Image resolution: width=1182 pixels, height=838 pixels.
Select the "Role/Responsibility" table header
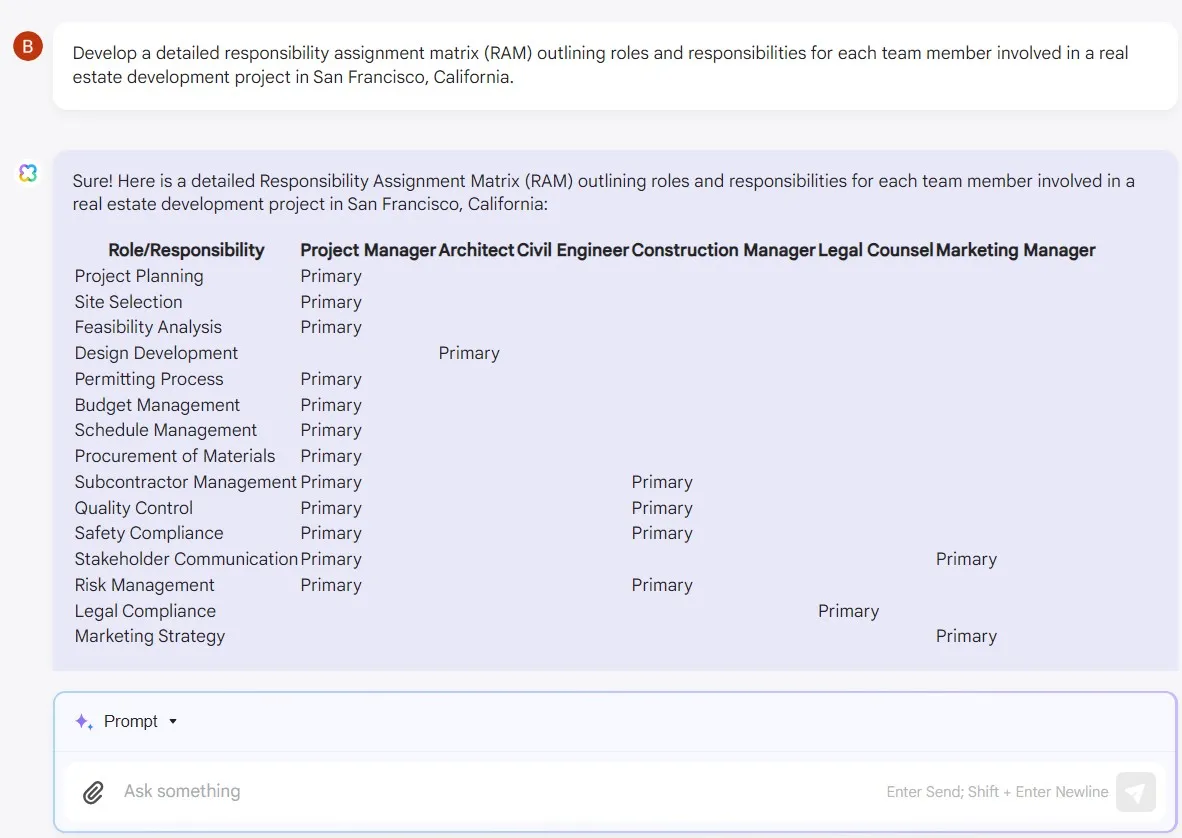[186, 250]
